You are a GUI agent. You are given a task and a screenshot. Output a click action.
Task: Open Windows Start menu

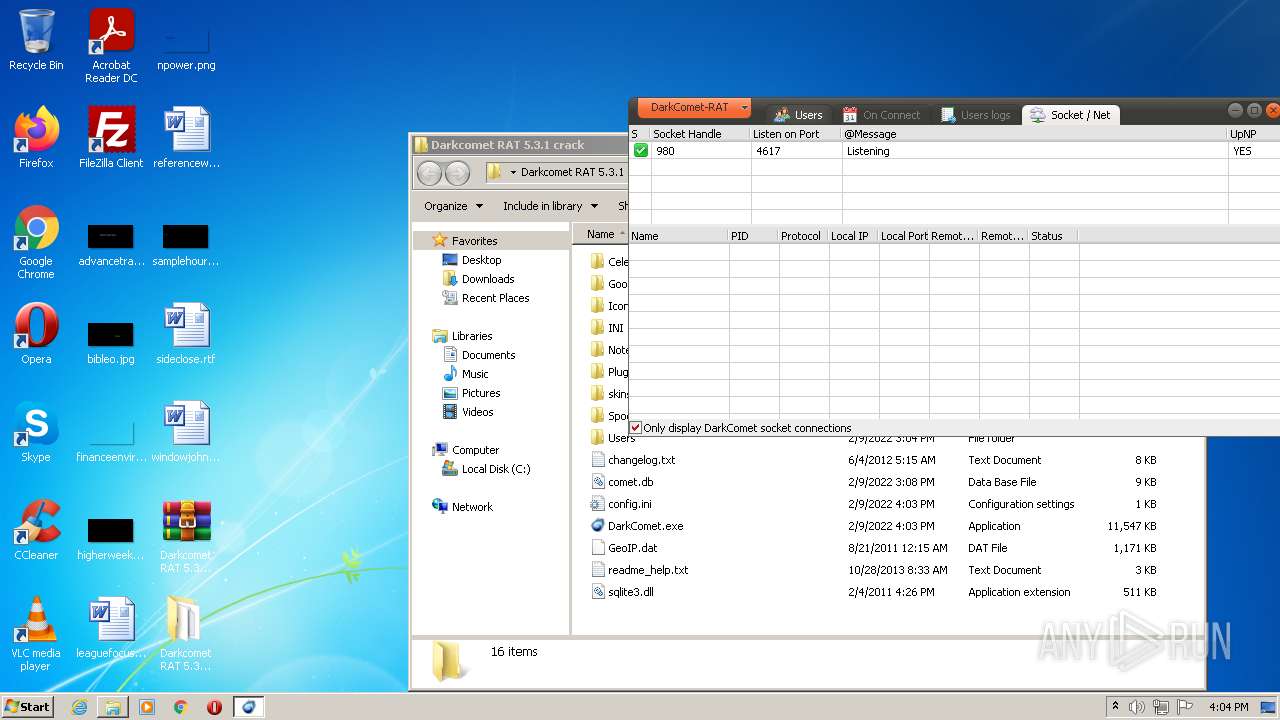[27, 706]
